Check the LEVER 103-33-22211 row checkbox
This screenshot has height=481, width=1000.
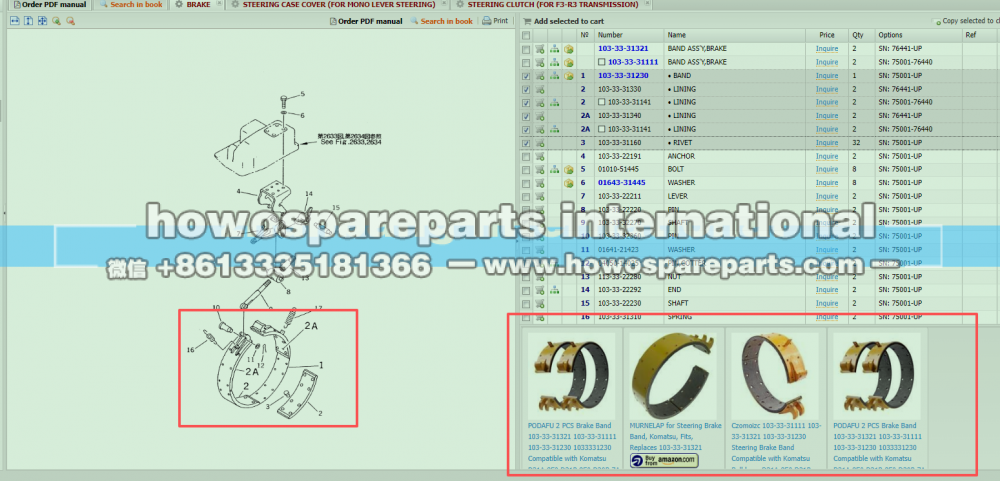click(526, 196)
